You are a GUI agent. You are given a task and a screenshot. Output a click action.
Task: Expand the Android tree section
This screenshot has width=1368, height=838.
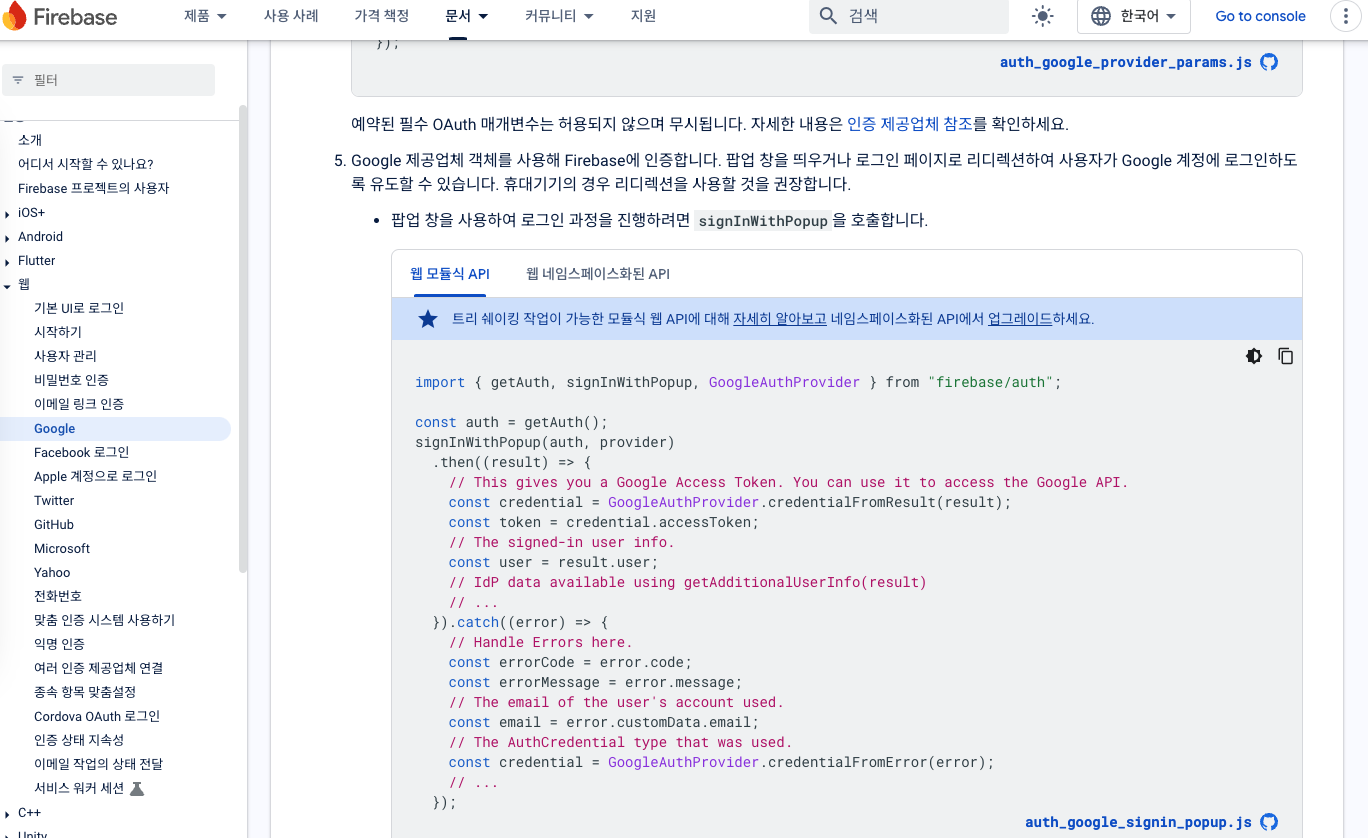click(x=8, y=237)
